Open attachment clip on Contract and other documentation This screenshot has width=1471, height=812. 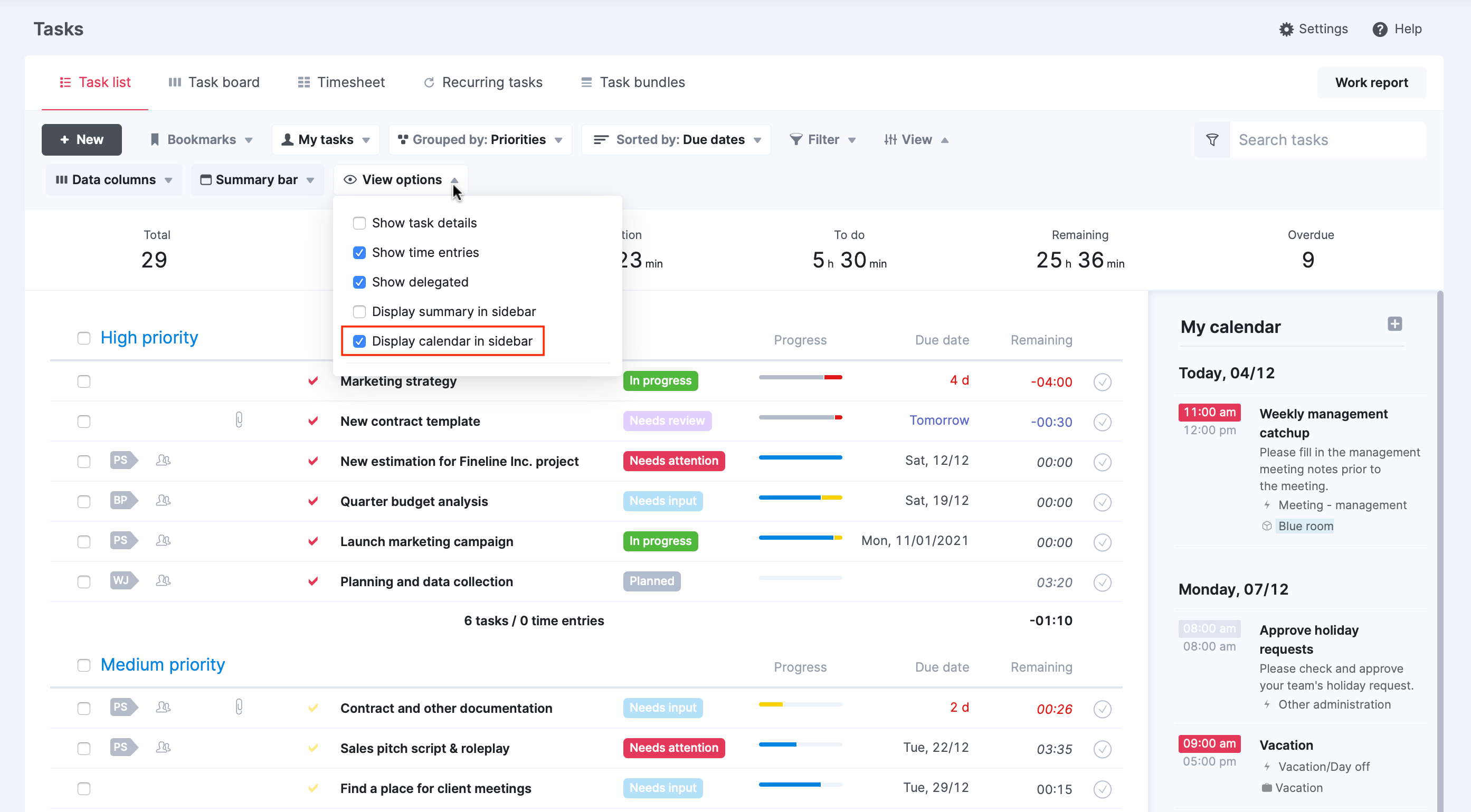[x=239, y=708]
